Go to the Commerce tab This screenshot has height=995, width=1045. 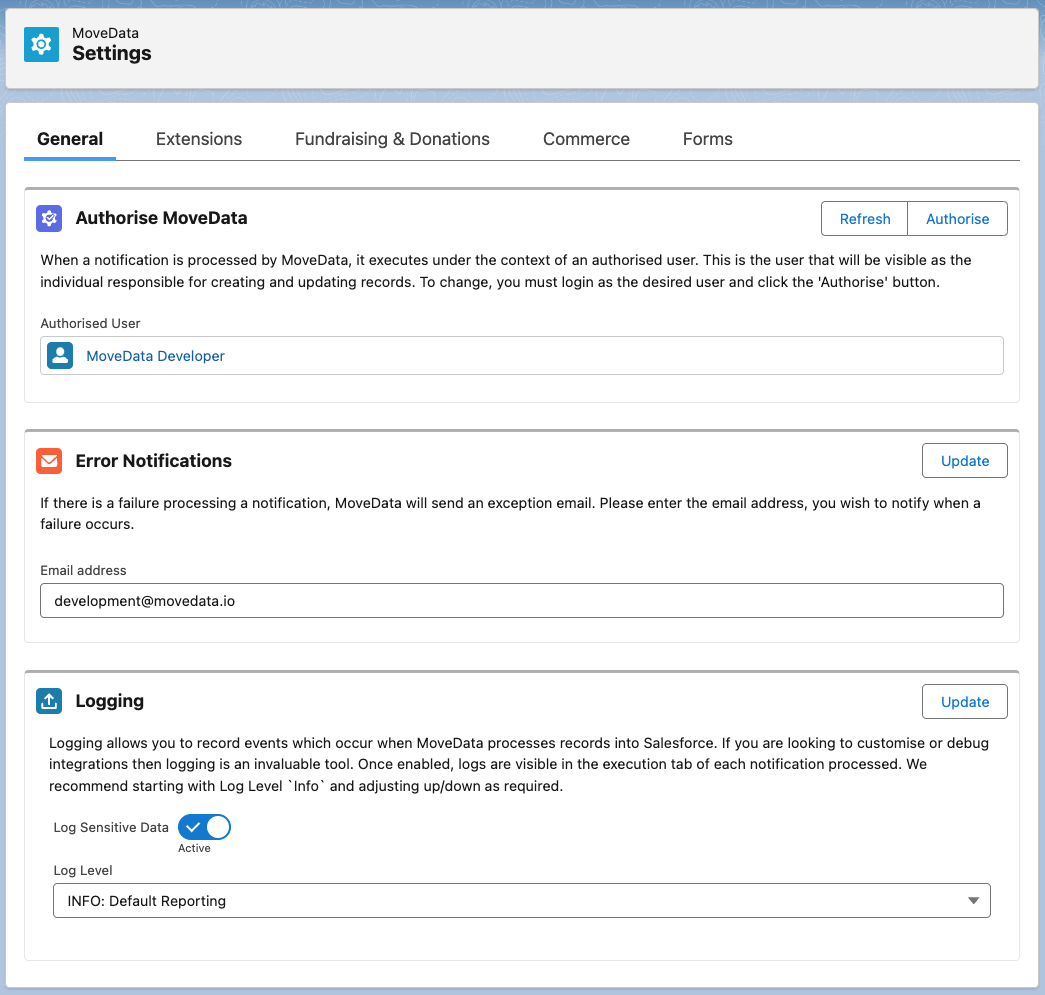[x=586, y=139]
